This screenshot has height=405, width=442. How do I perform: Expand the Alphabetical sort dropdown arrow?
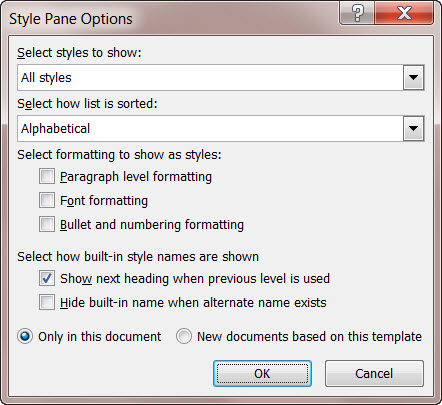coord(413,129)
